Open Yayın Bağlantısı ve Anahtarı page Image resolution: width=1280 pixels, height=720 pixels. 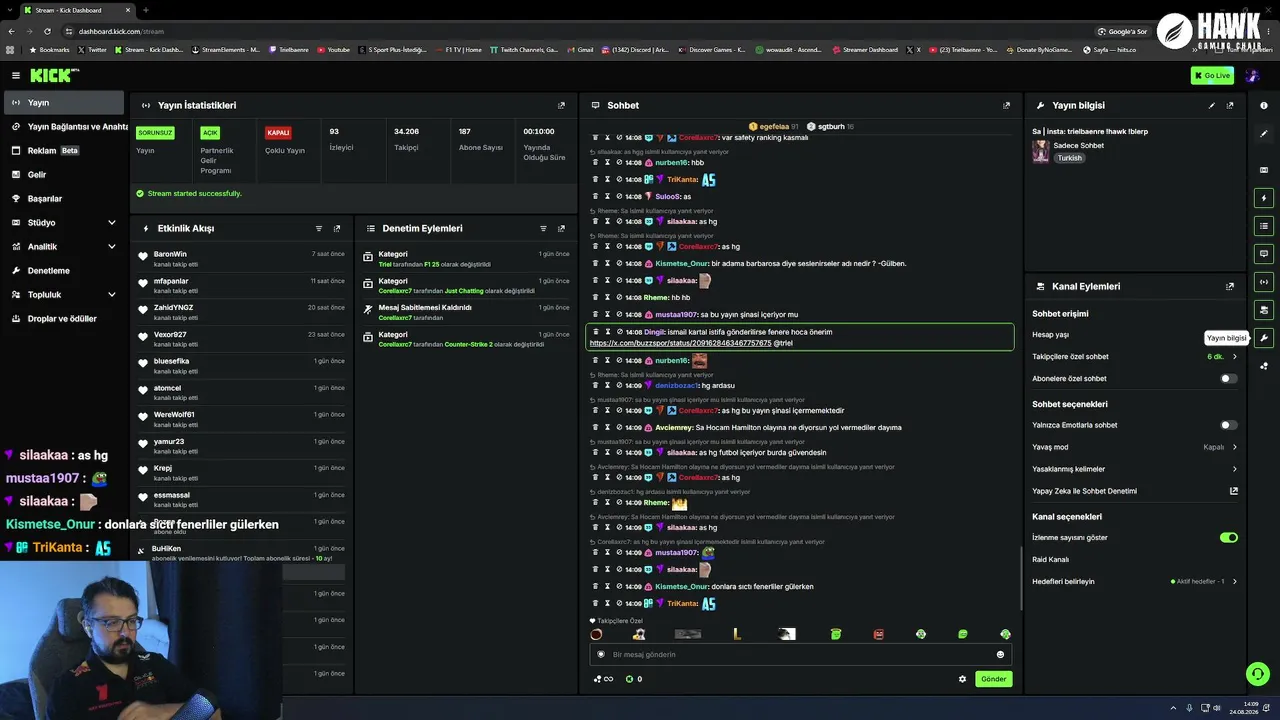pos(66,126)
